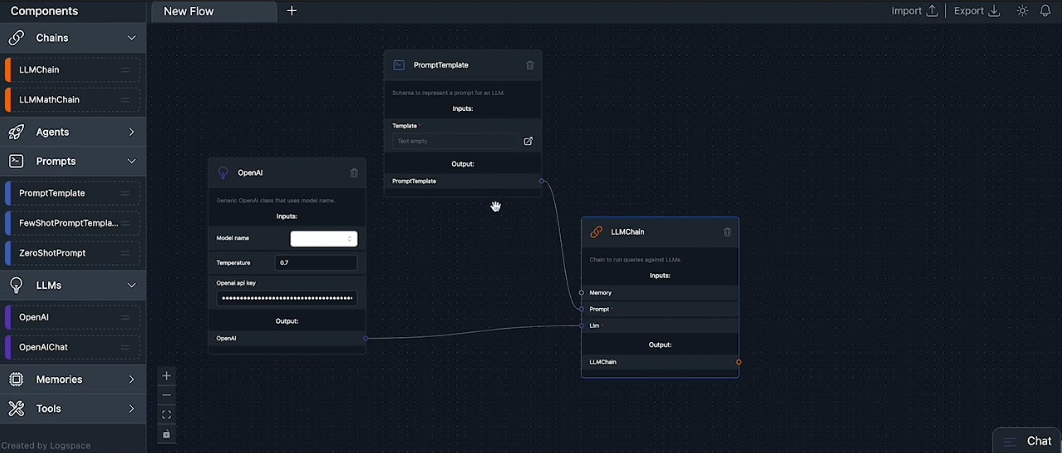Fit the flow view to screen

point(166,414)
